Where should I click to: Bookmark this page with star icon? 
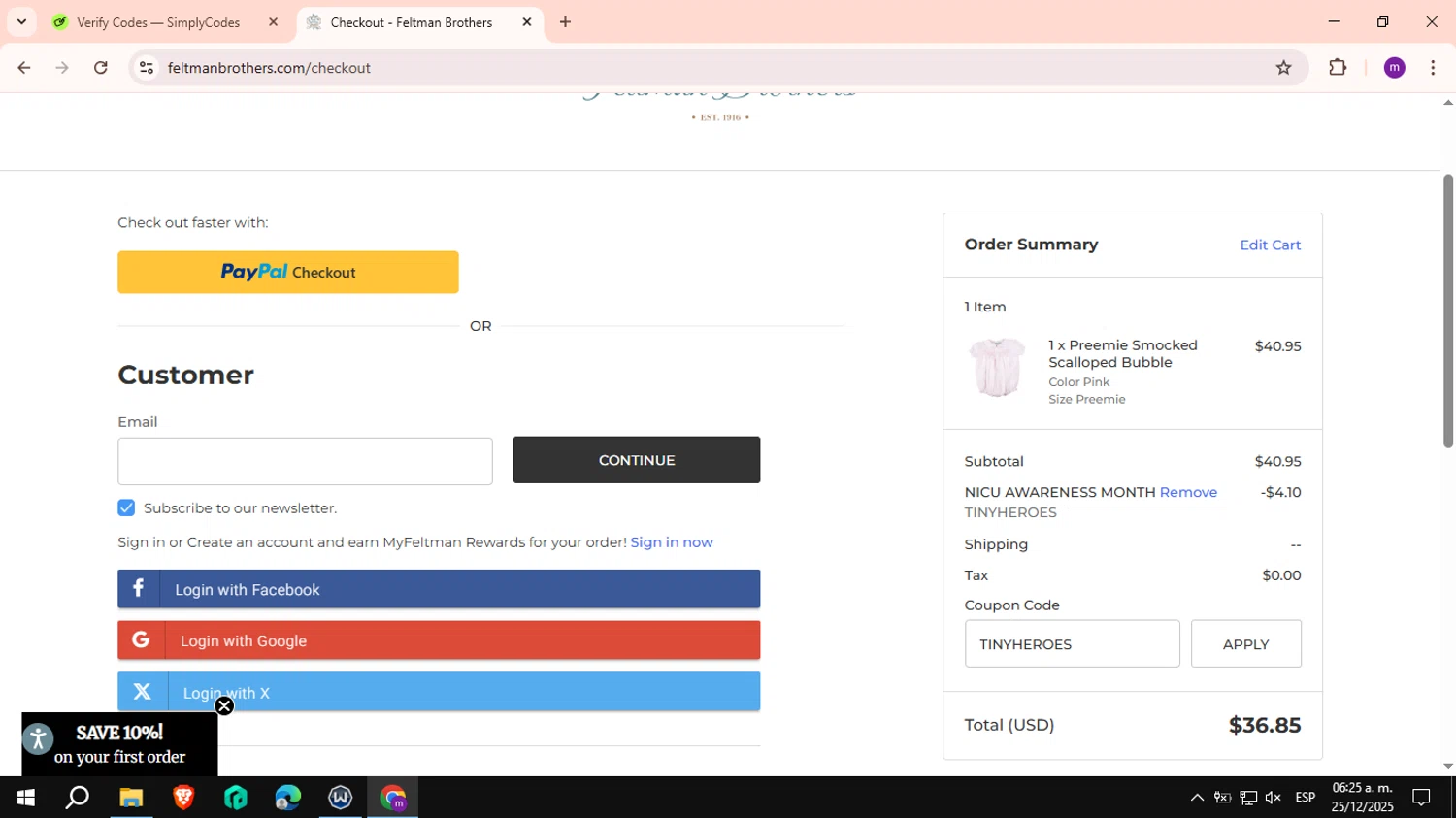click(x=1283, y=68)
